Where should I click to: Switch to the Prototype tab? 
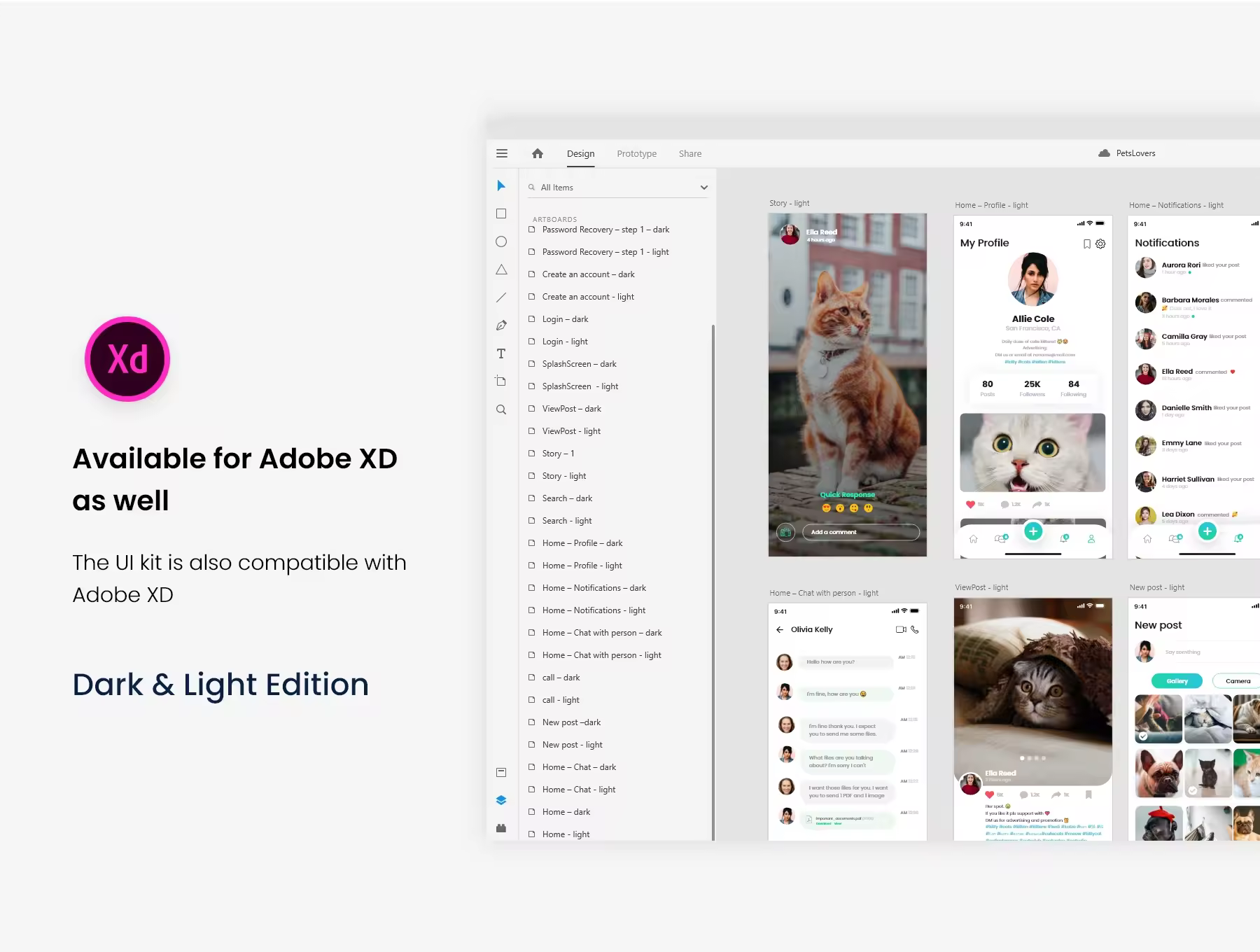point(636,154)
